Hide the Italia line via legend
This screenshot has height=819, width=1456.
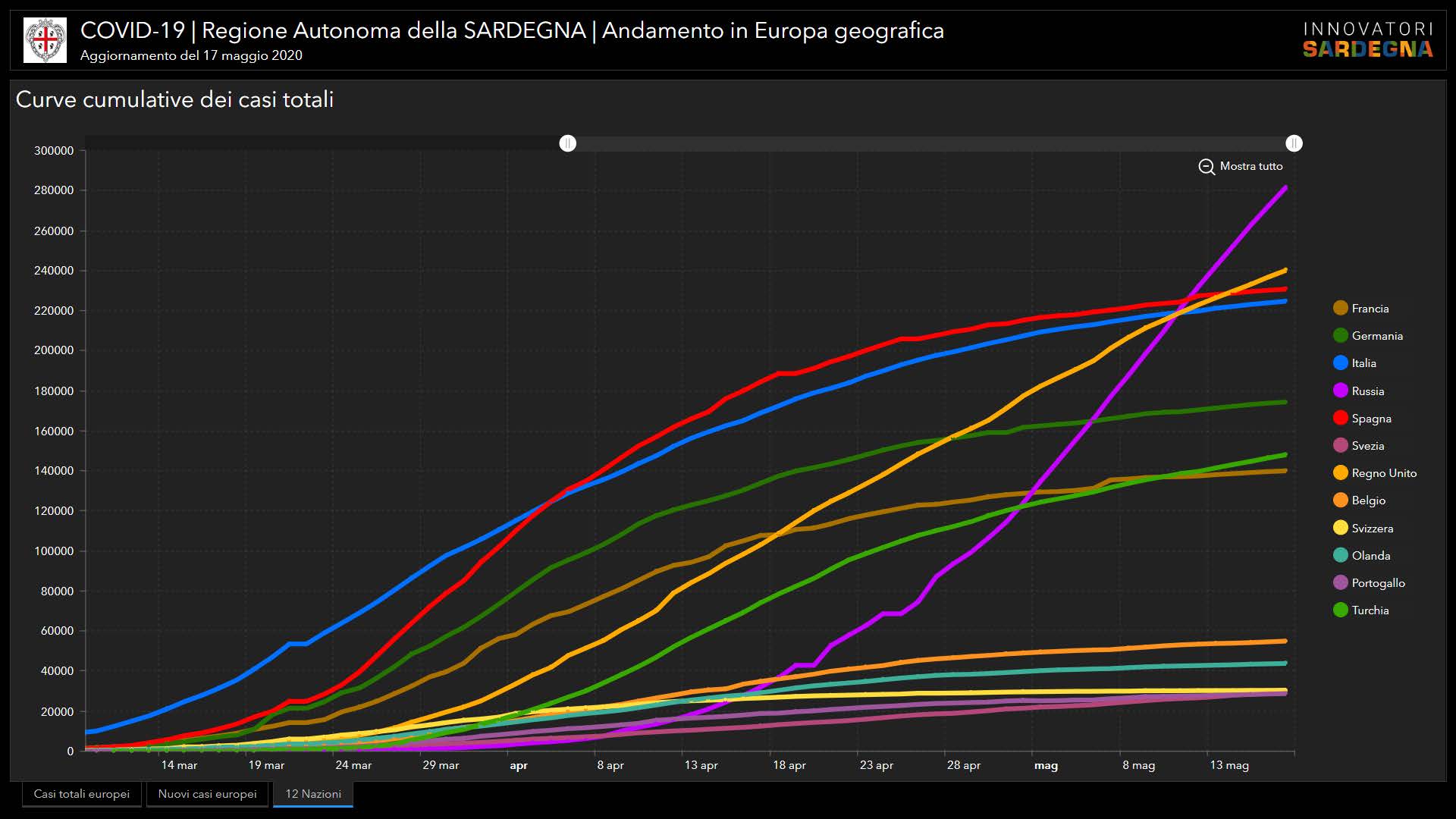(x=1341, y=363)
